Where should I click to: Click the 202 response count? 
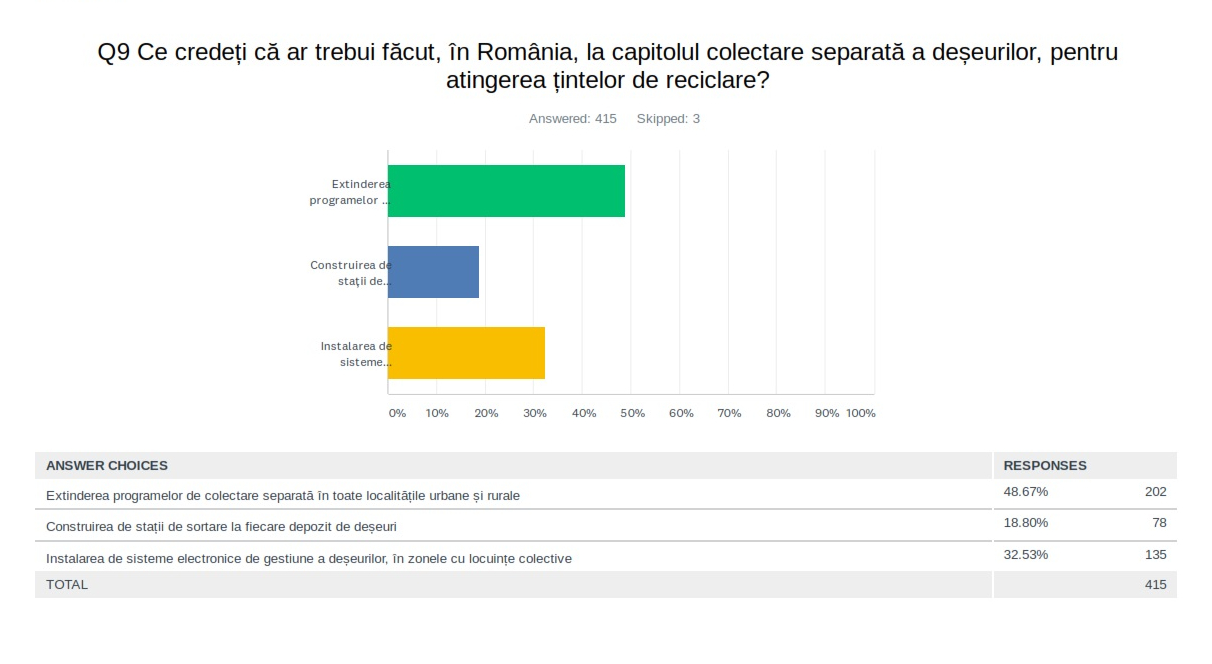[x=1155, y=492]
